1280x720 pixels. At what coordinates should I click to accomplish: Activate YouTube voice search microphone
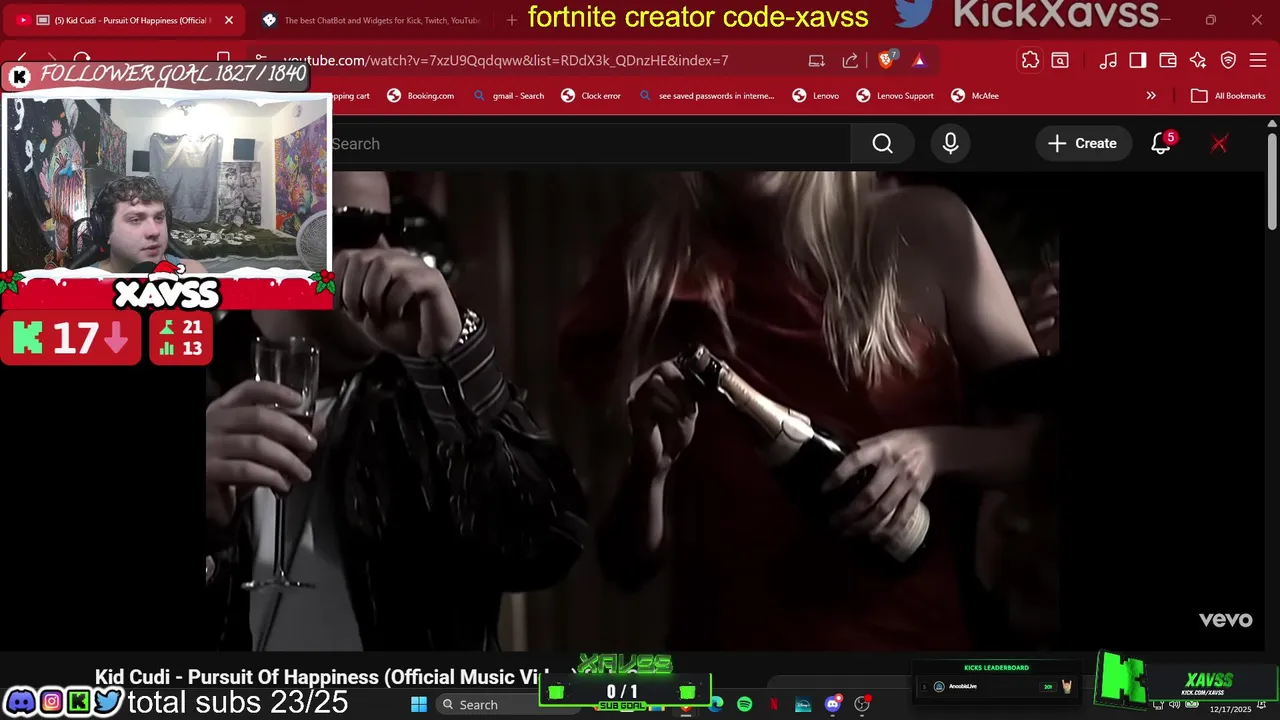pyautogui.click(x=950, y=144)
